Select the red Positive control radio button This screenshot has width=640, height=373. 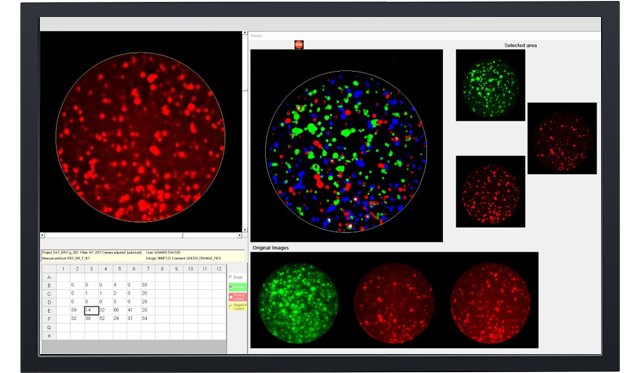click(231, 297)
